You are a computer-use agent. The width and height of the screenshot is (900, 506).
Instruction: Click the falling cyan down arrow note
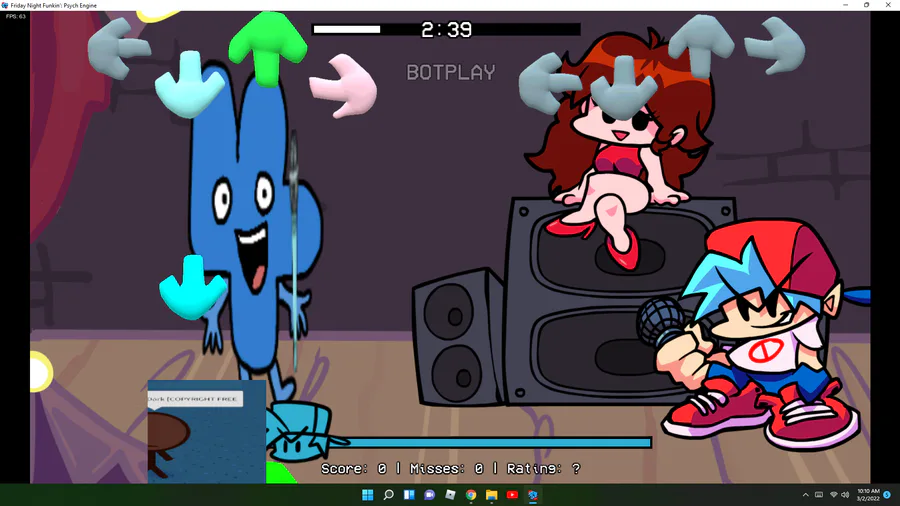[x=192, y=287]
